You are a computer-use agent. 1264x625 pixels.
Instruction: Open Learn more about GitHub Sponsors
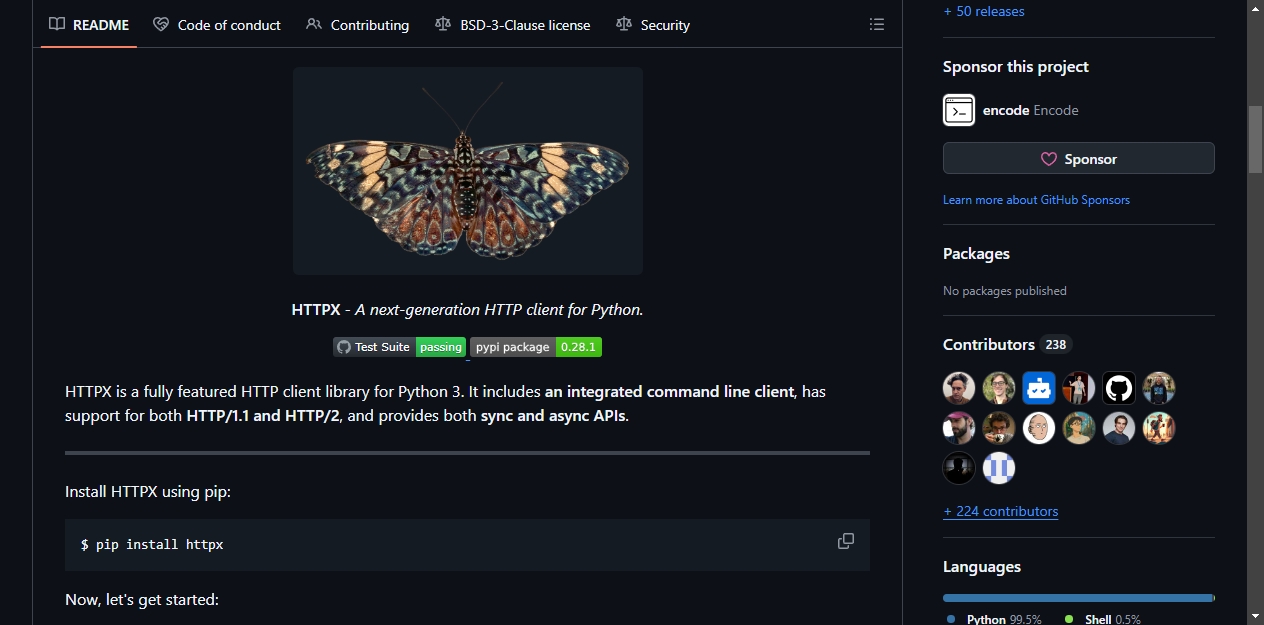pyautogui.click(x=1036, y=200)
